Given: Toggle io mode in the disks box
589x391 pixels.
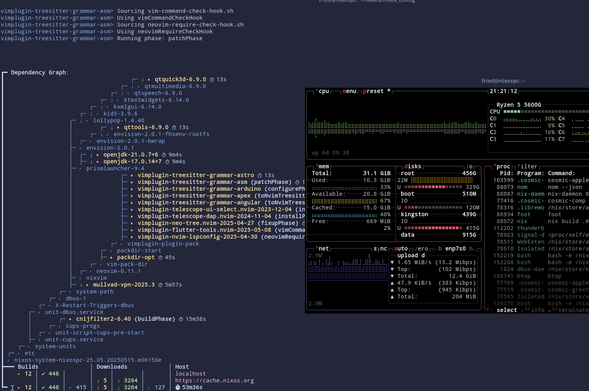Looking at the screenshot, I should click(469, 166).
